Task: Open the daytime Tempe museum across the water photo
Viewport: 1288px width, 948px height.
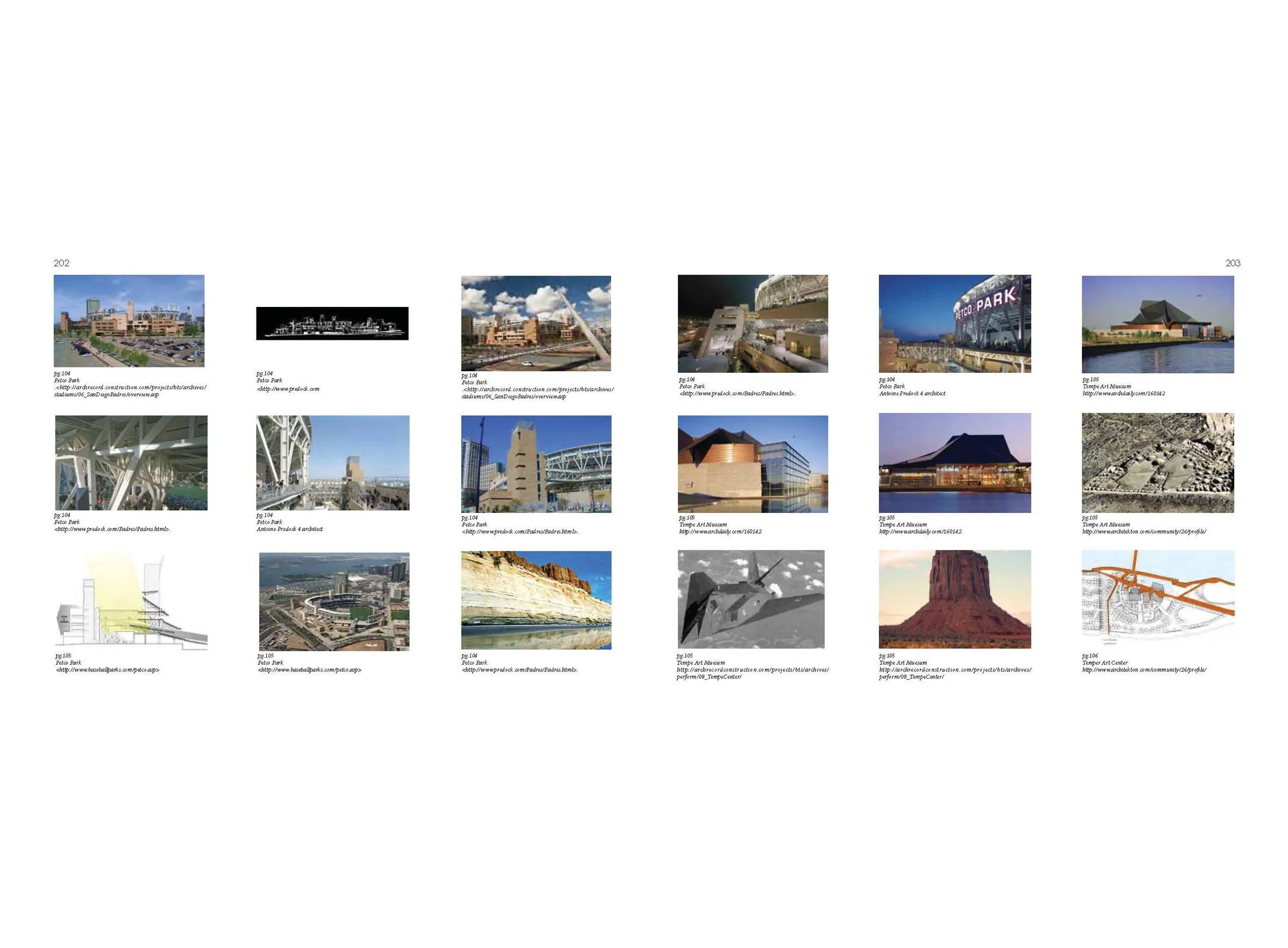Action: (x=1158, y=324)
